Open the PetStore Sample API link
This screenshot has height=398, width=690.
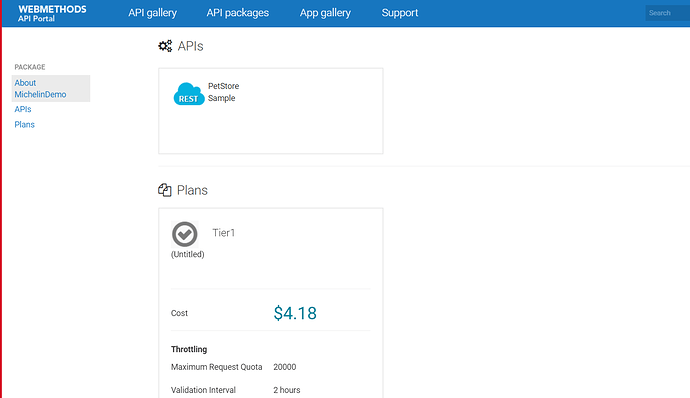point(224,92)
